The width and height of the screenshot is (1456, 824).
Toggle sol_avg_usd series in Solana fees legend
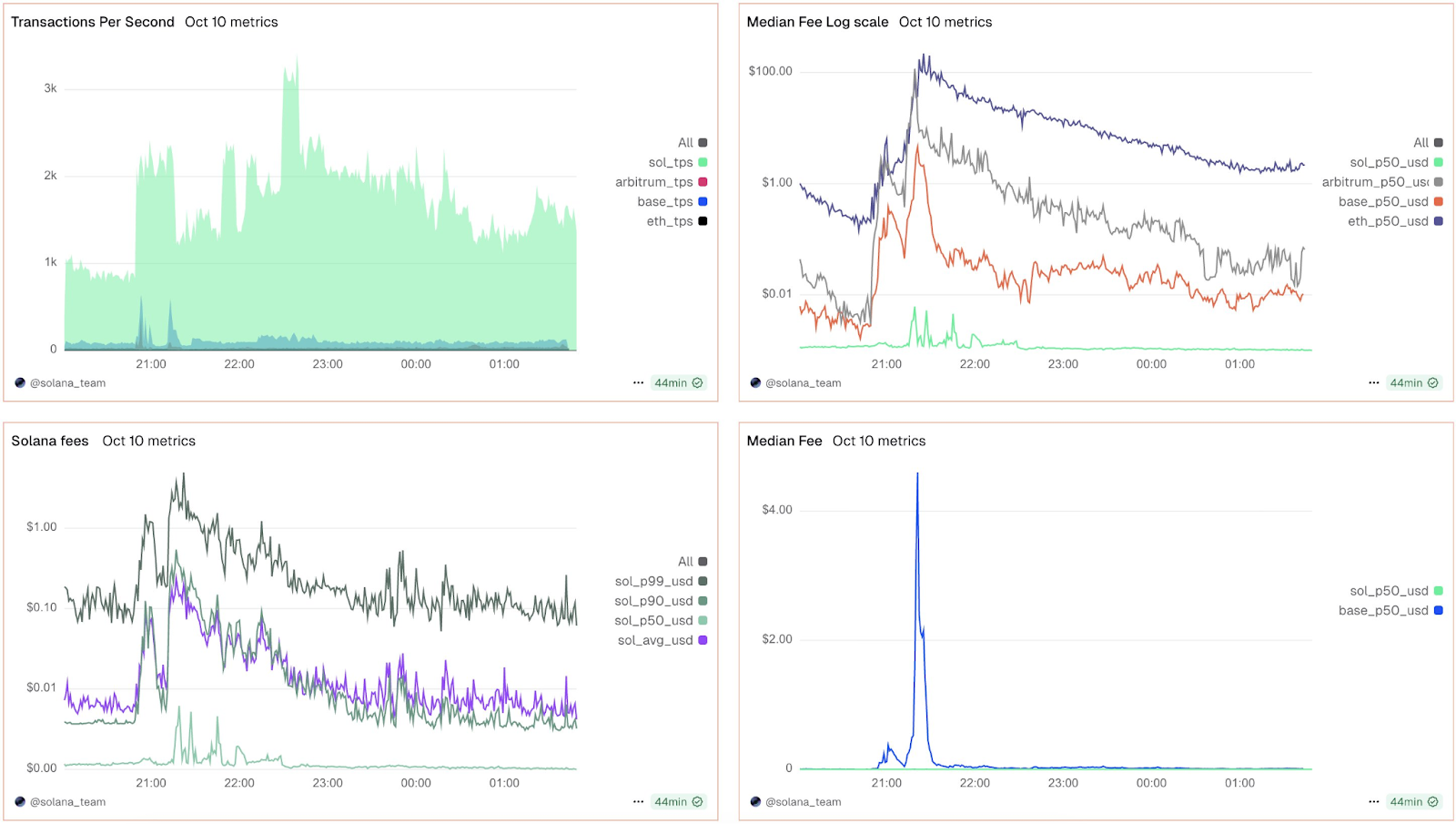coord(662,640)
